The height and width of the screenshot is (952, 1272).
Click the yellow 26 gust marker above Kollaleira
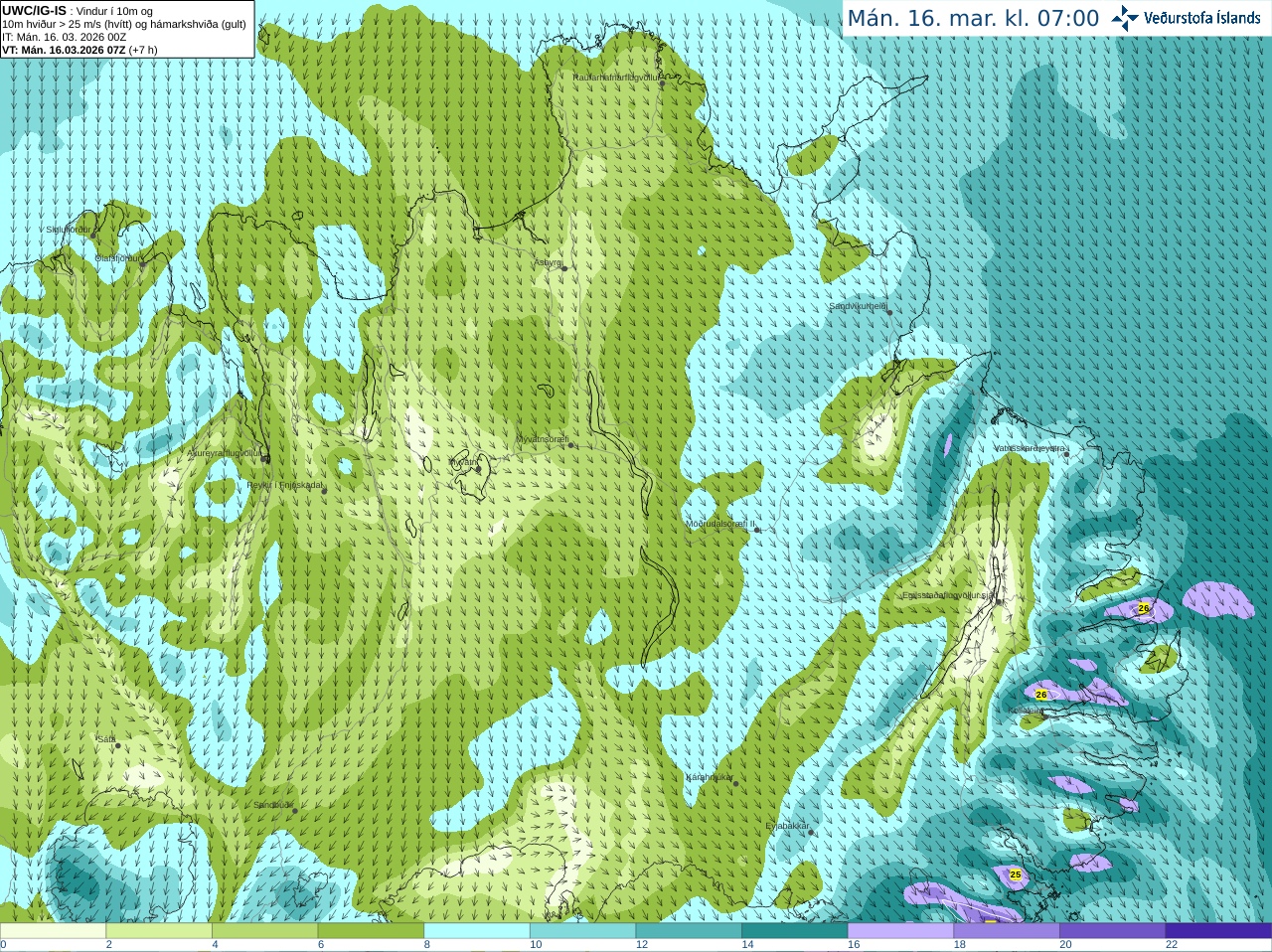pos(1041,694)
